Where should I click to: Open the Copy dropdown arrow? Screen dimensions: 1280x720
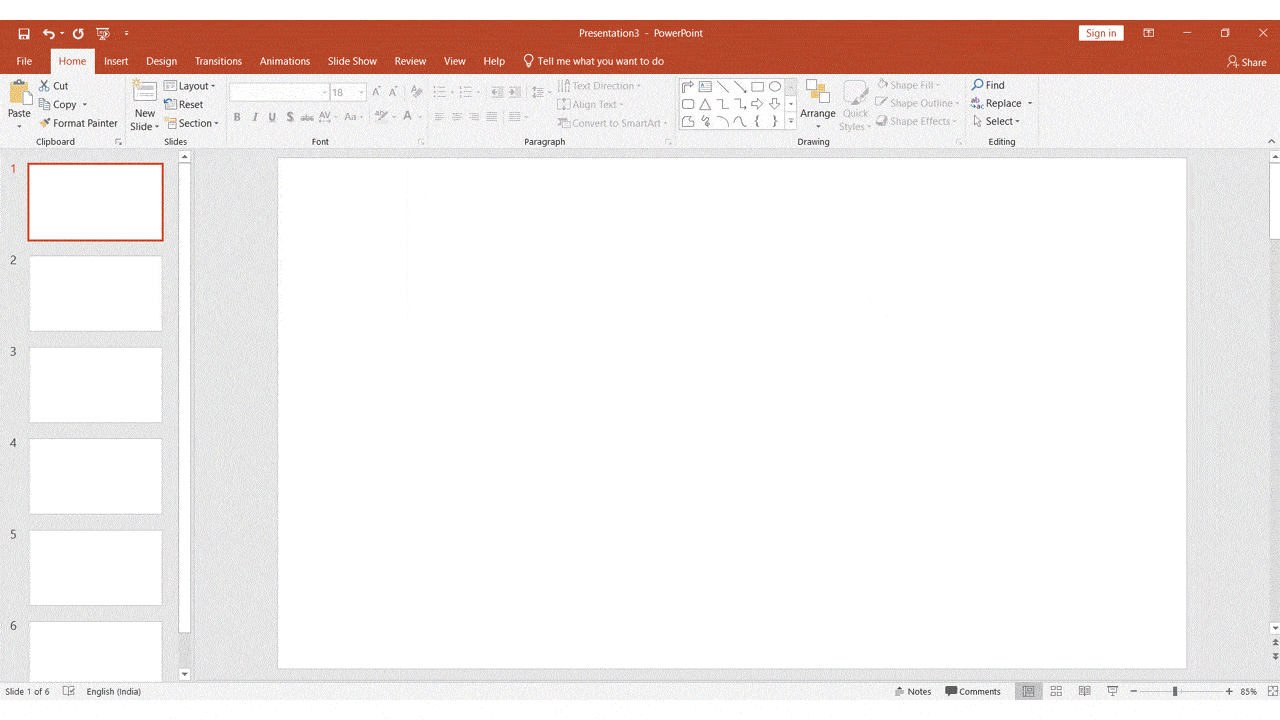click(x=84, y=105)
